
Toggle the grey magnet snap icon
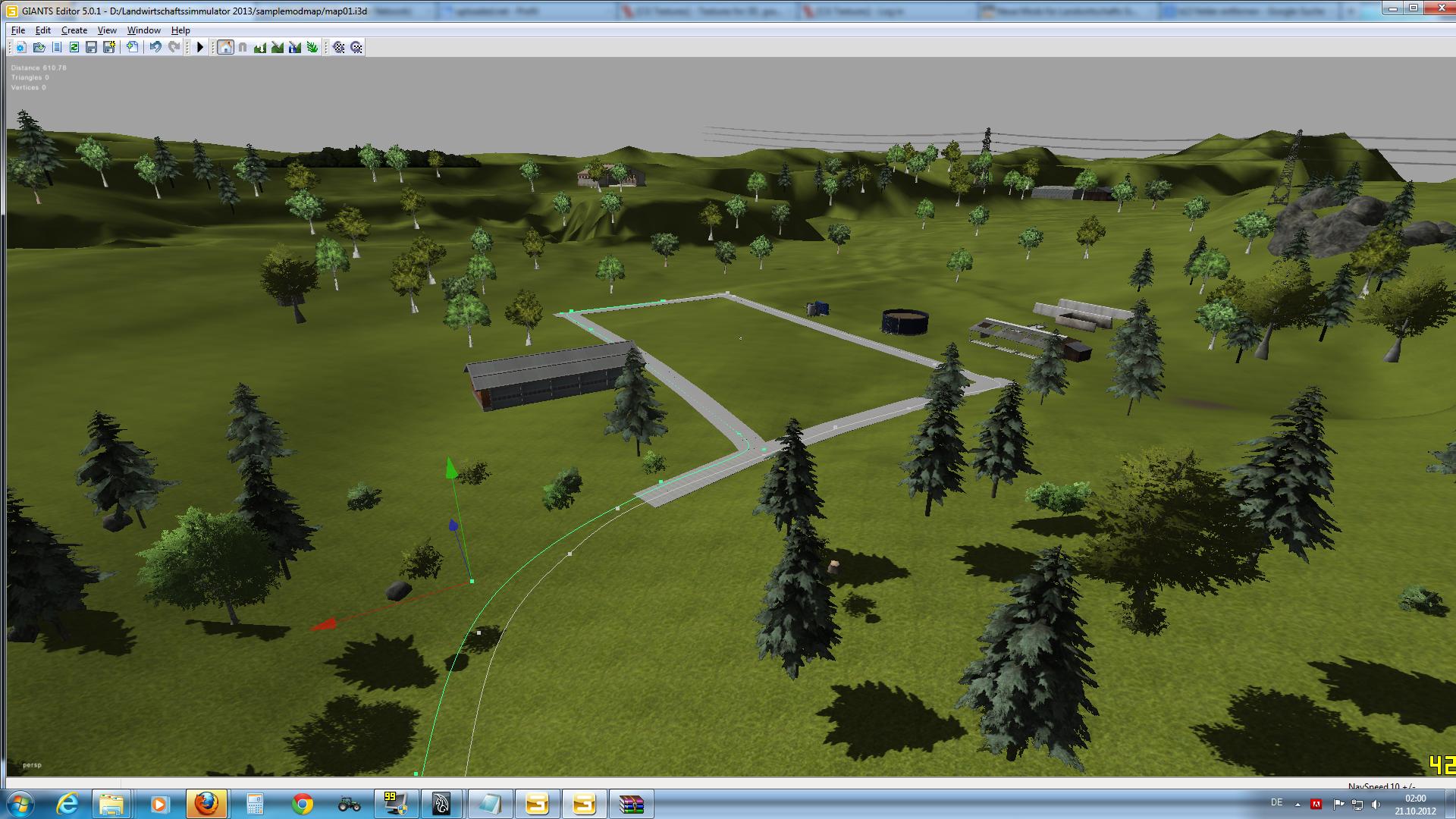tap(243, 47)
